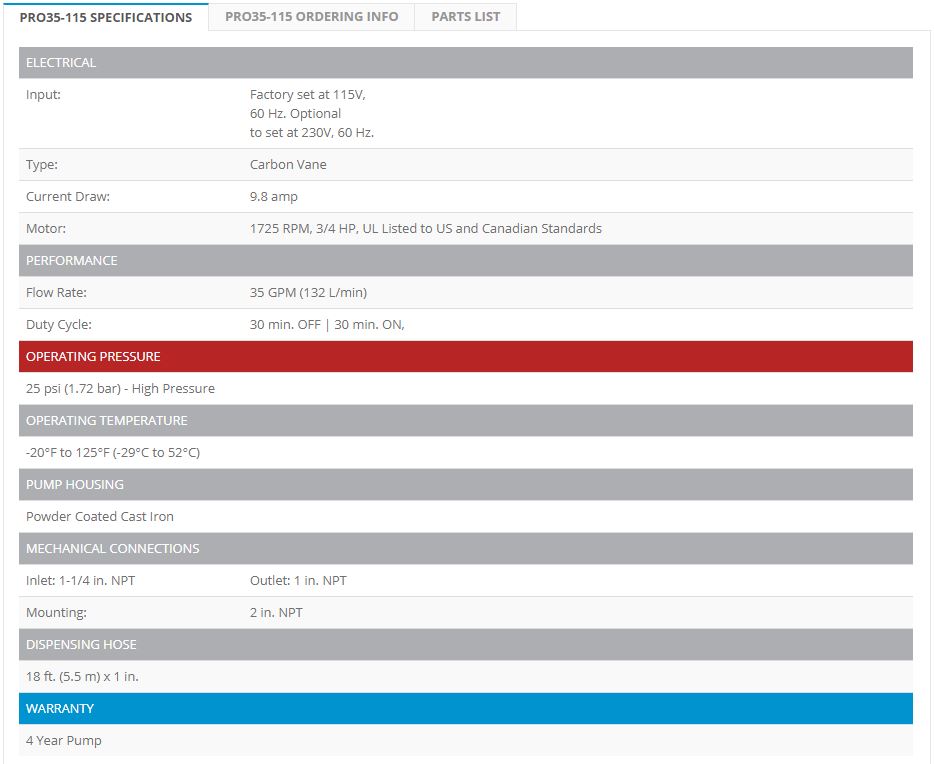Click the 'Duty Cycle:' label
Viewport: 934px width, 764px height.
[x=58, y=325]
